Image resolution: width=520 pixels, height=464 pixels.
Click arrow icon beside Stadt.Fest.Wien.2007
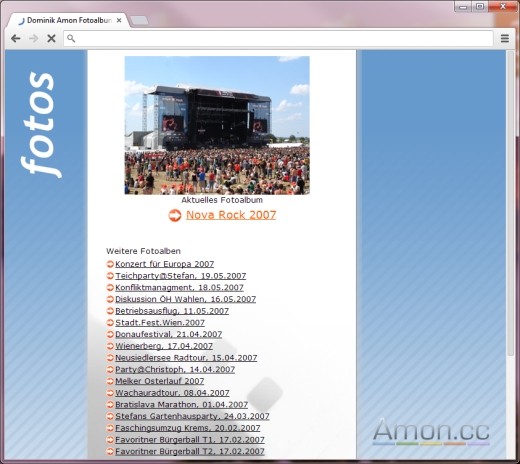point(110,323)
